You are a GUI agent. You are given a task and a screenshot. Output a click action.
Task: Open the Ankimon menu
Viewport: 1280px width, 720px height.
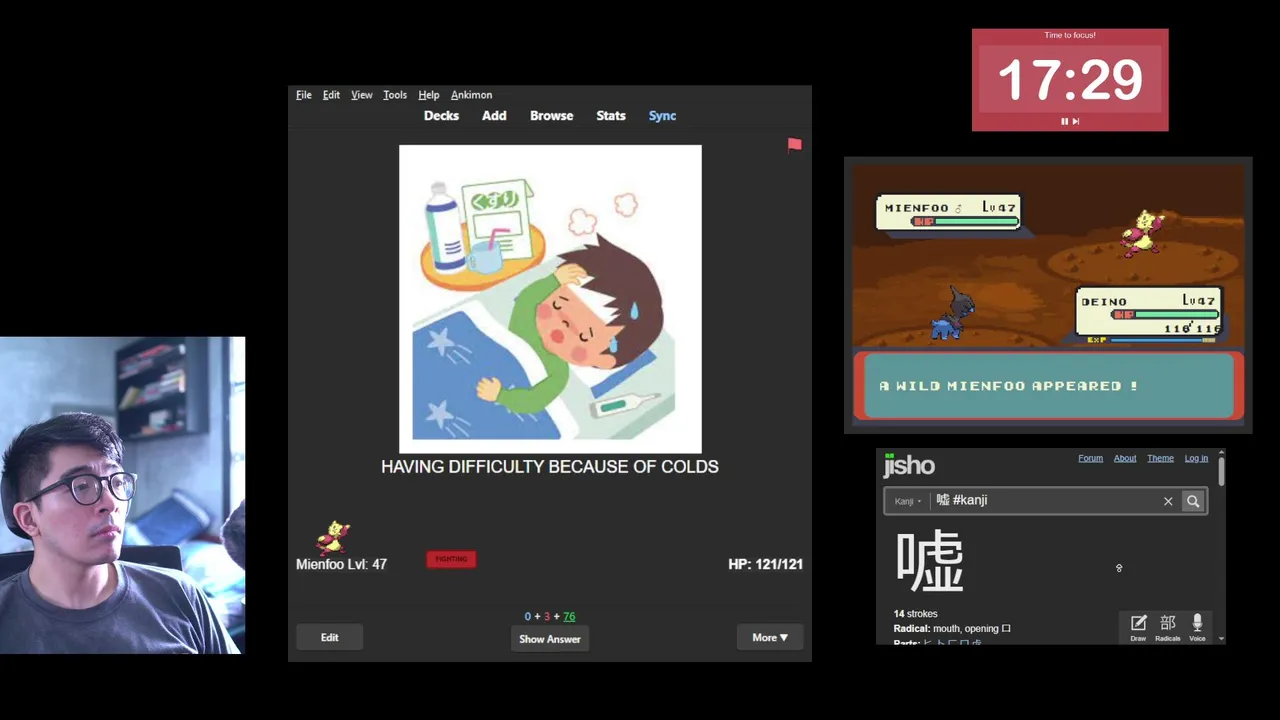(471, 95)
